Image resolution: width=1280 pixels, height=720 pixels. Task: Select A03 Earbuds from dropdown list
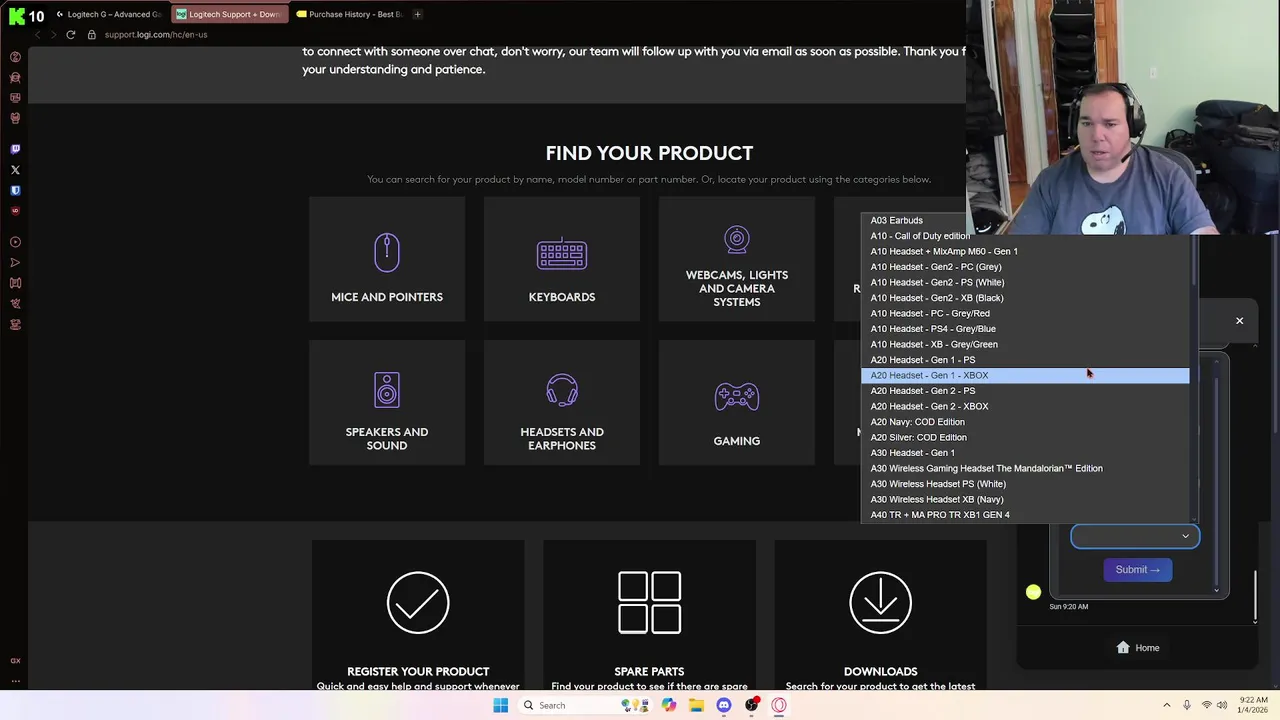pos(1025,220)
